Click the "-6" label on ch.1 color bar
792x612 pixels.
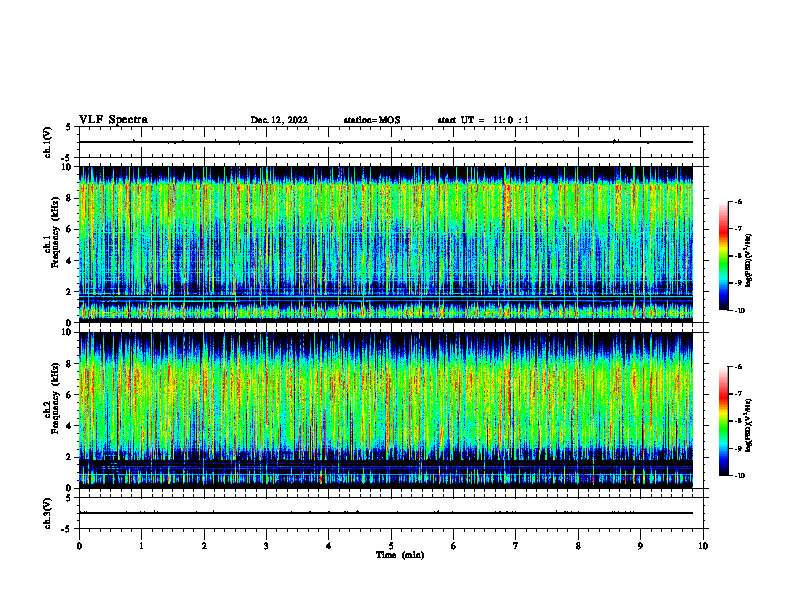pos(738,201)
